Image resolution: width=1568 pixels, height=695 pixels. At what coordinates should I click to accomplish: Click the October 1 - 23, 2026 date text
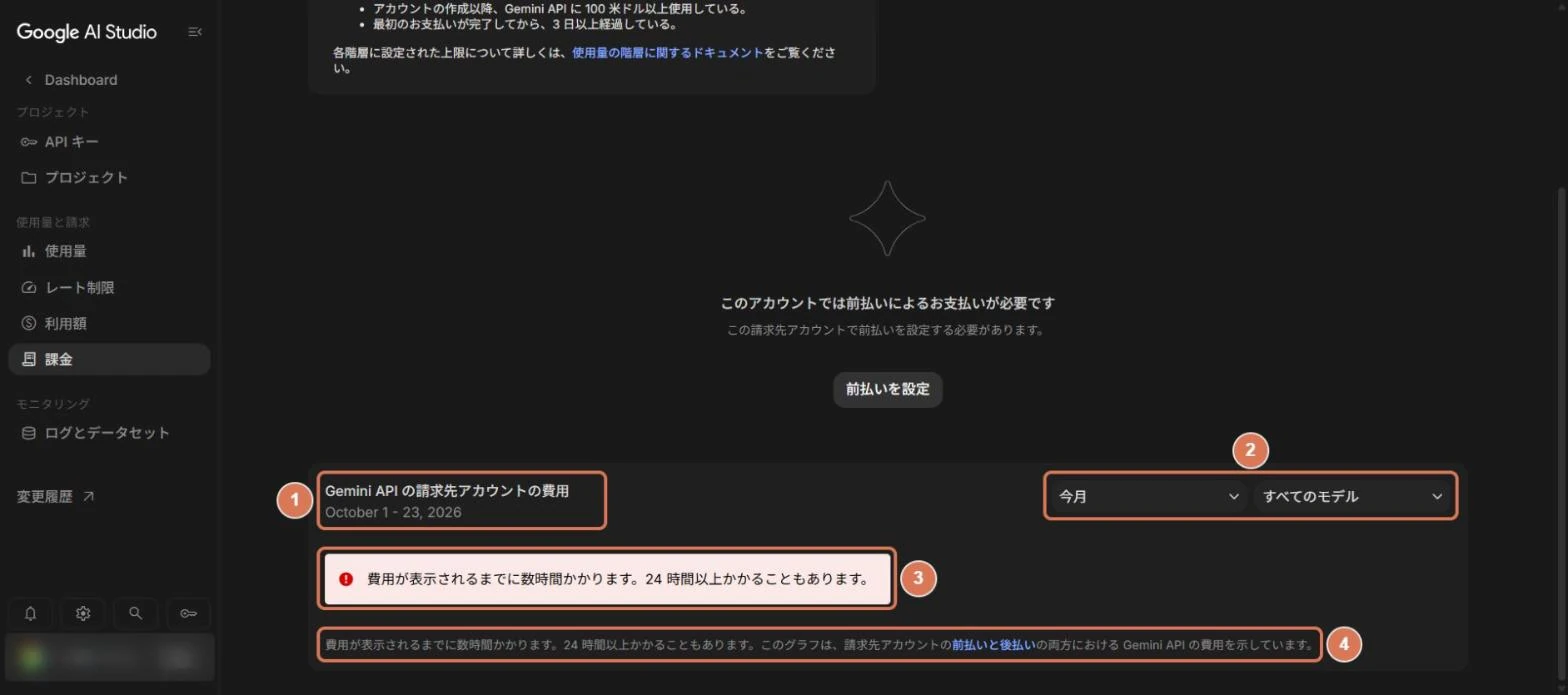pyautogui.click(x=393, y=512)
